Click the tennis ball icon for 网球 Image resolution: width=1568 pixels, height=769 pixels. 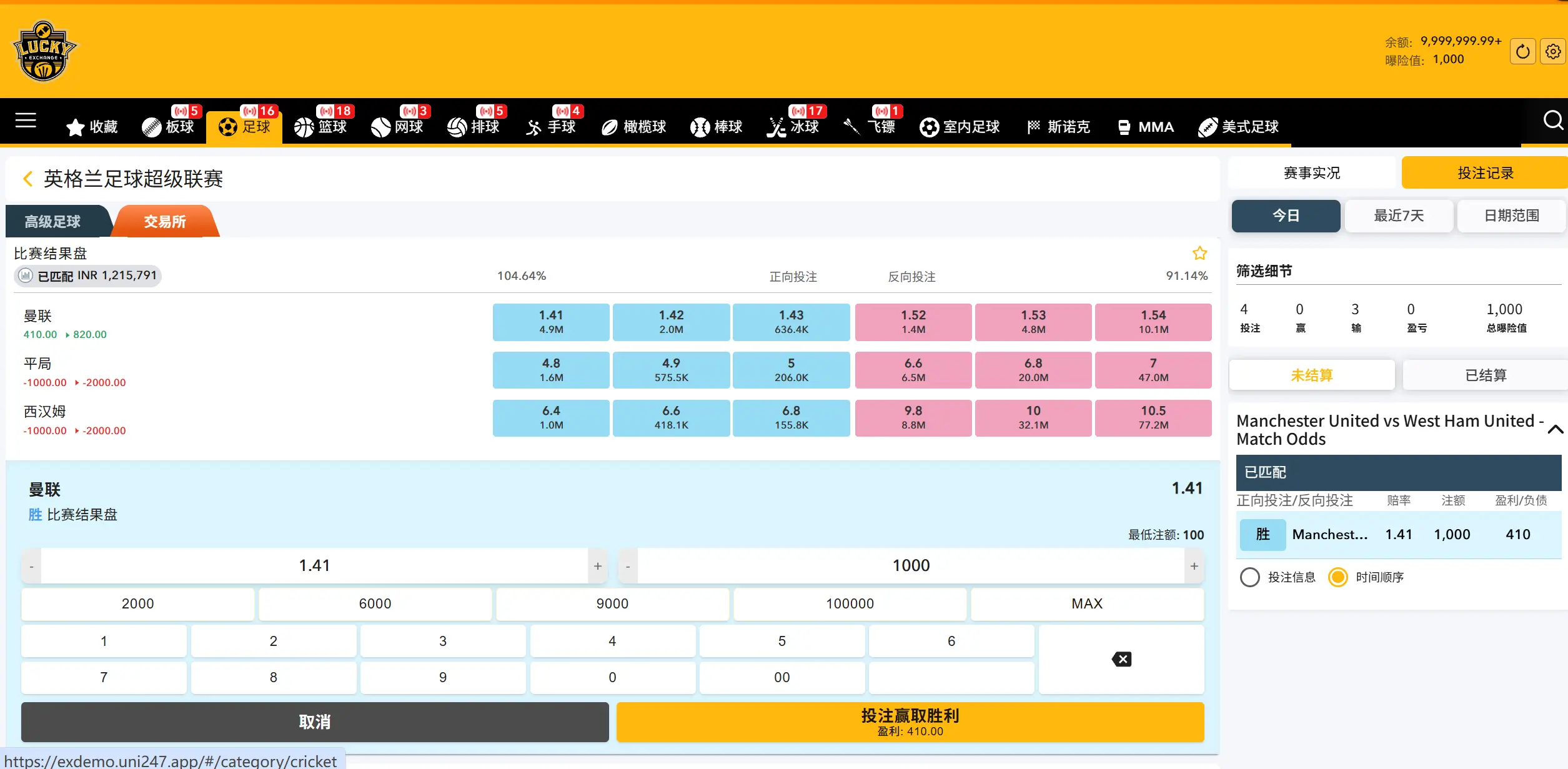(x=380, y=127)
